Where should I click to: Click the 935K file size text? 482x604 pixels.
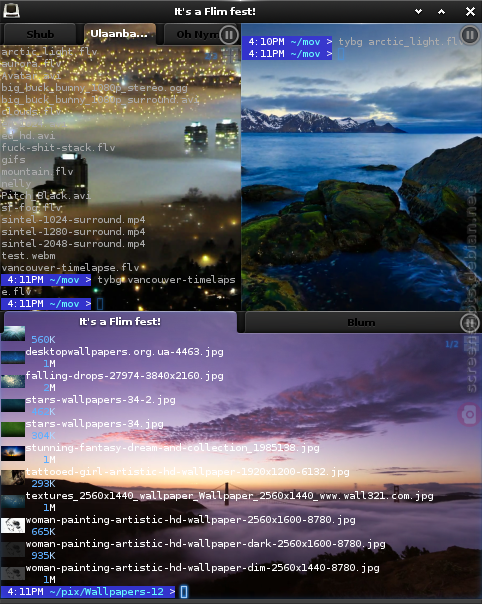tap(43, 555)
